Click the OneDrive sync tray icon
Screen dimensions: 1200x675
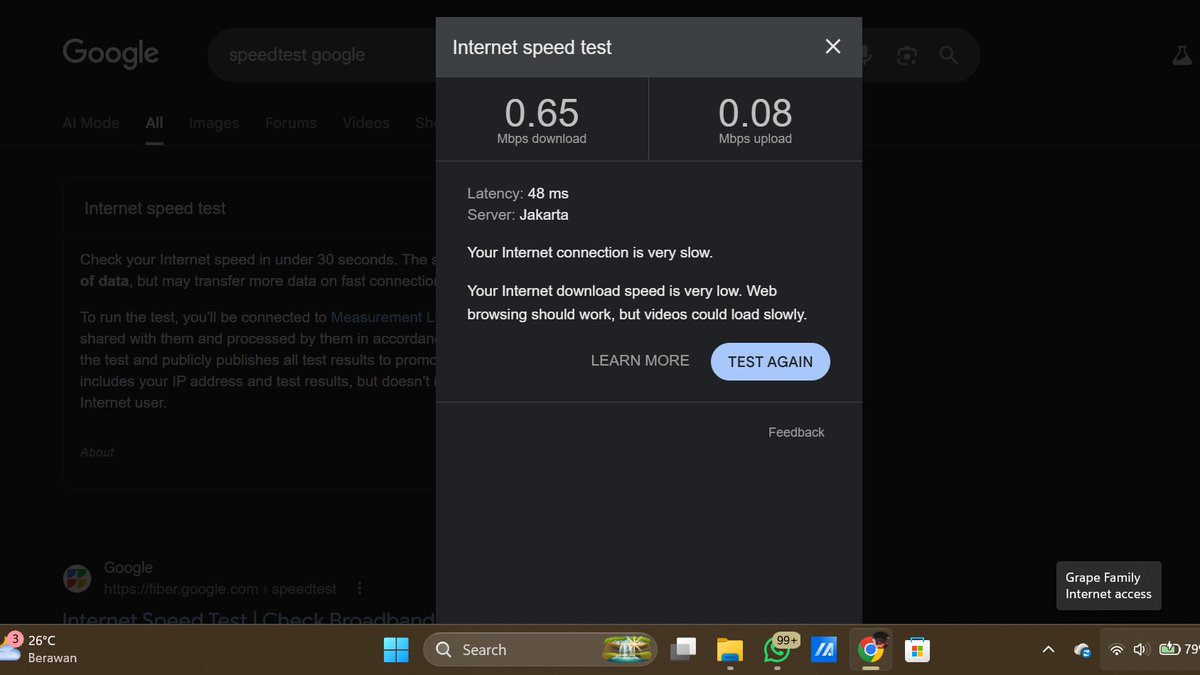[1082, 650]
